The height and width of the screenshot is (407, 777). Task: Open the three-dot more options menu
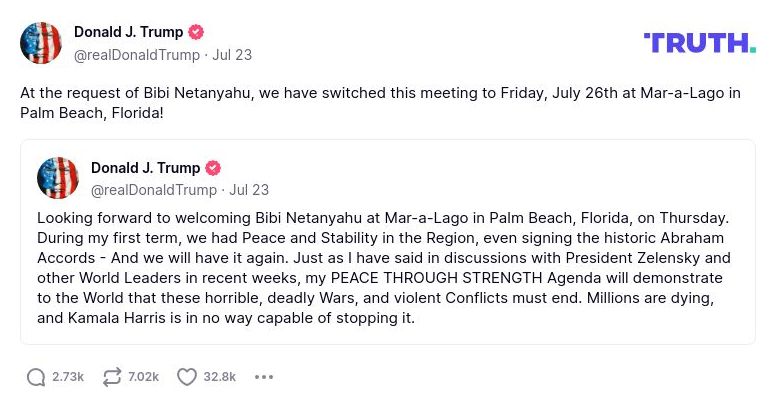tap(264, 377)
